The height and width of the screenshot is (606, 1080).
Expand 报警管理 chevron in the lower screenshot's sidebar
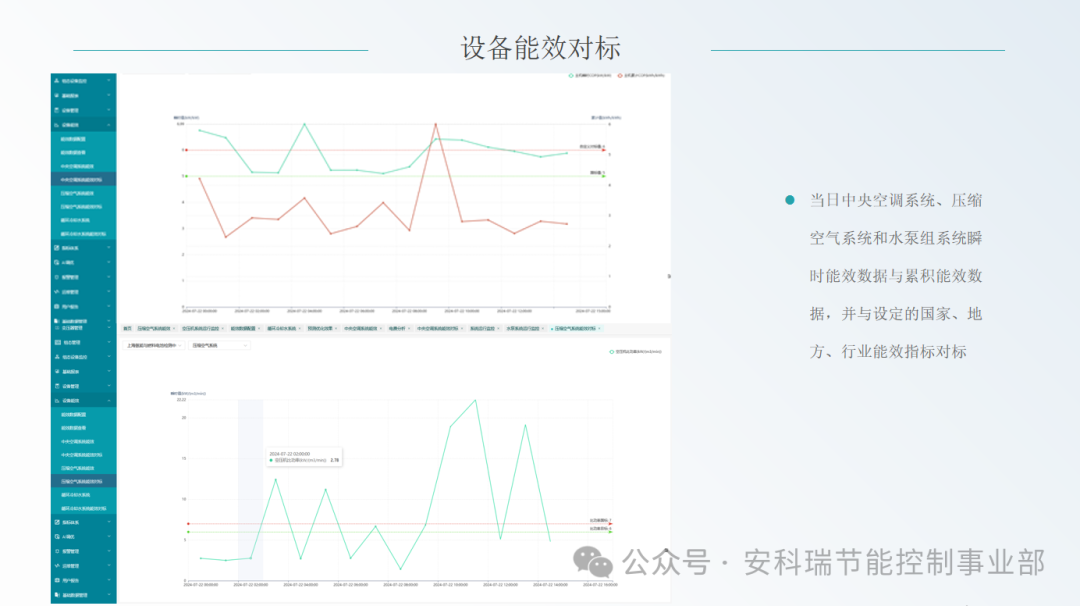pyautogui.click(x=109, y=551)
